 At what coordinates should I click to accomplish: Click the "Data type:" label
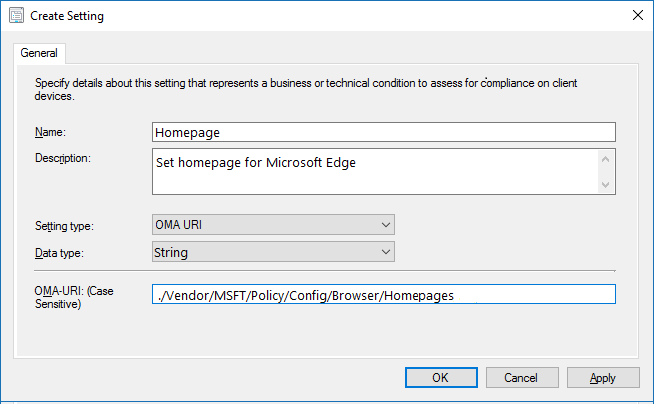pos(60,253)
